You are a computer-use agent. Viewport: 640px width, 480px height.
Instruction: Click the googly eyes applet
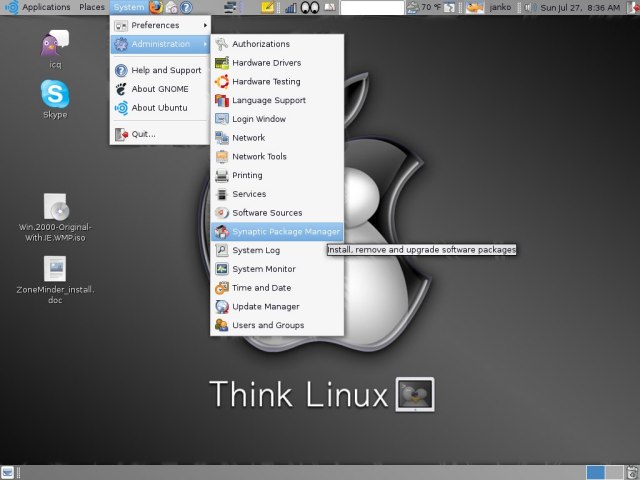click(310, 7)
